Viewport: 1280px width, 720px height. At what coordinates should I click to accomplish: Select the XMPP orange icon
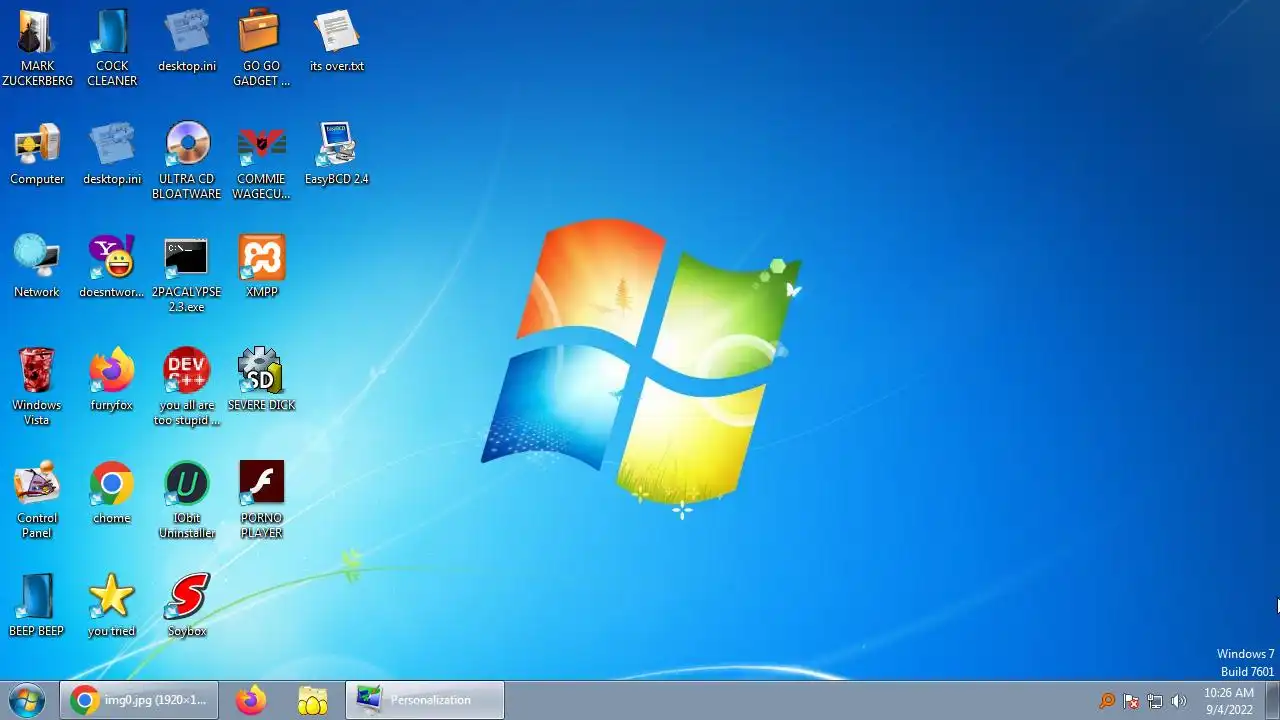[x=261, y=267]
